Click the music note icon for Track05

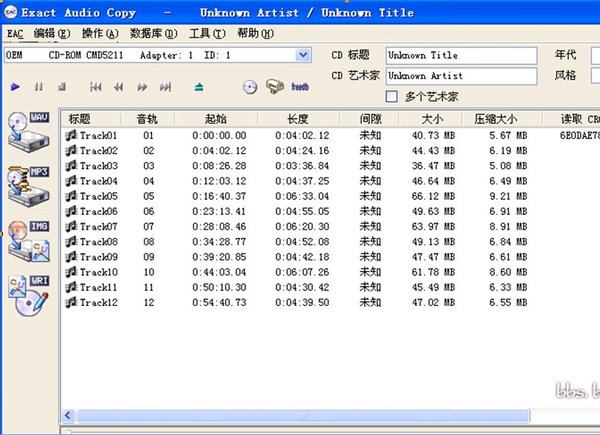point(71,196)
